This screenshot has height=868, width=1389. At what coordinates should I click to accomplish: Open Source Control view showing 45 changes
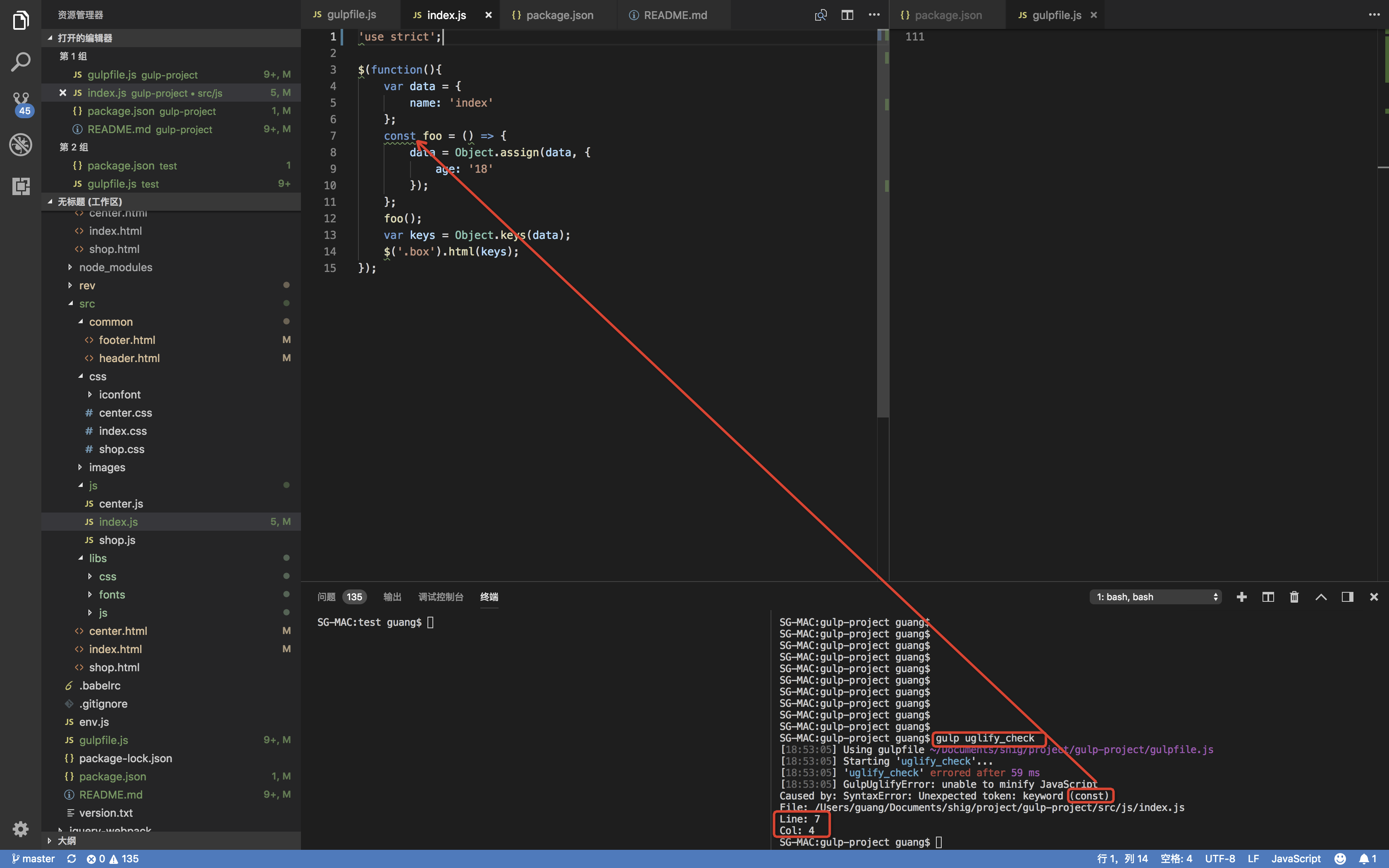pos(21,101)
